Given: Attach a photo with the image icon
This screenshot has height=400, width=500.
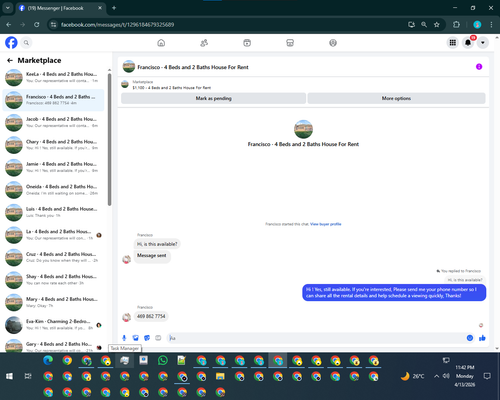Looking at the screenshot, I should click(135, 338).
